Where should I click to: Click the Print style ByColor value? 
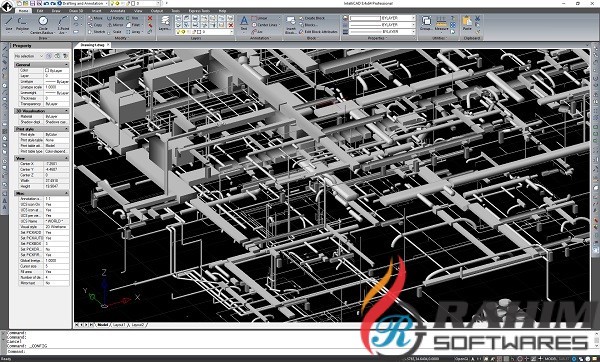[x=57, y=135]
